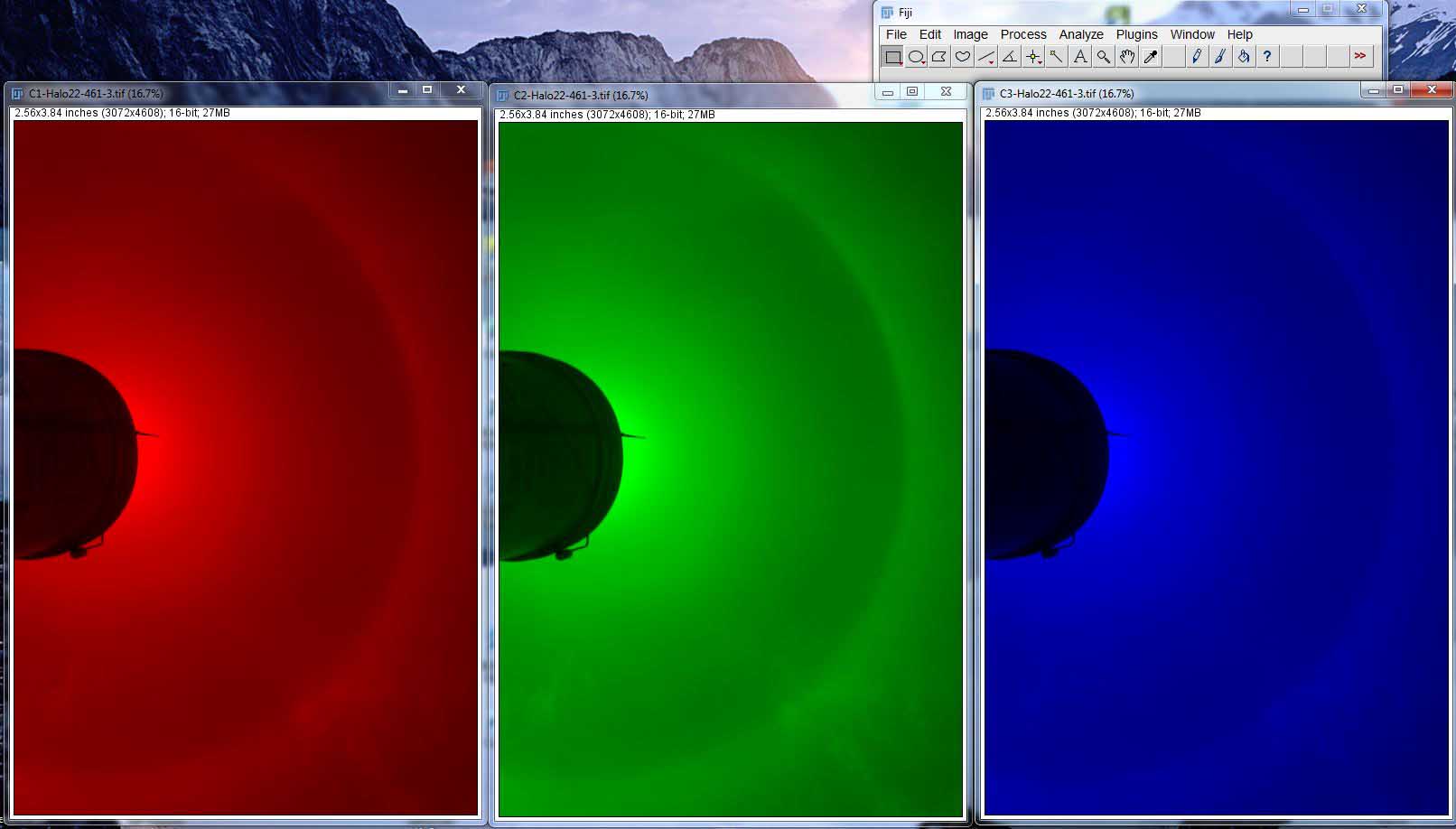Choose the Flood Fill bucket tool
This screenshot has height=829, width=1456.
click(x=1244, y=57)
